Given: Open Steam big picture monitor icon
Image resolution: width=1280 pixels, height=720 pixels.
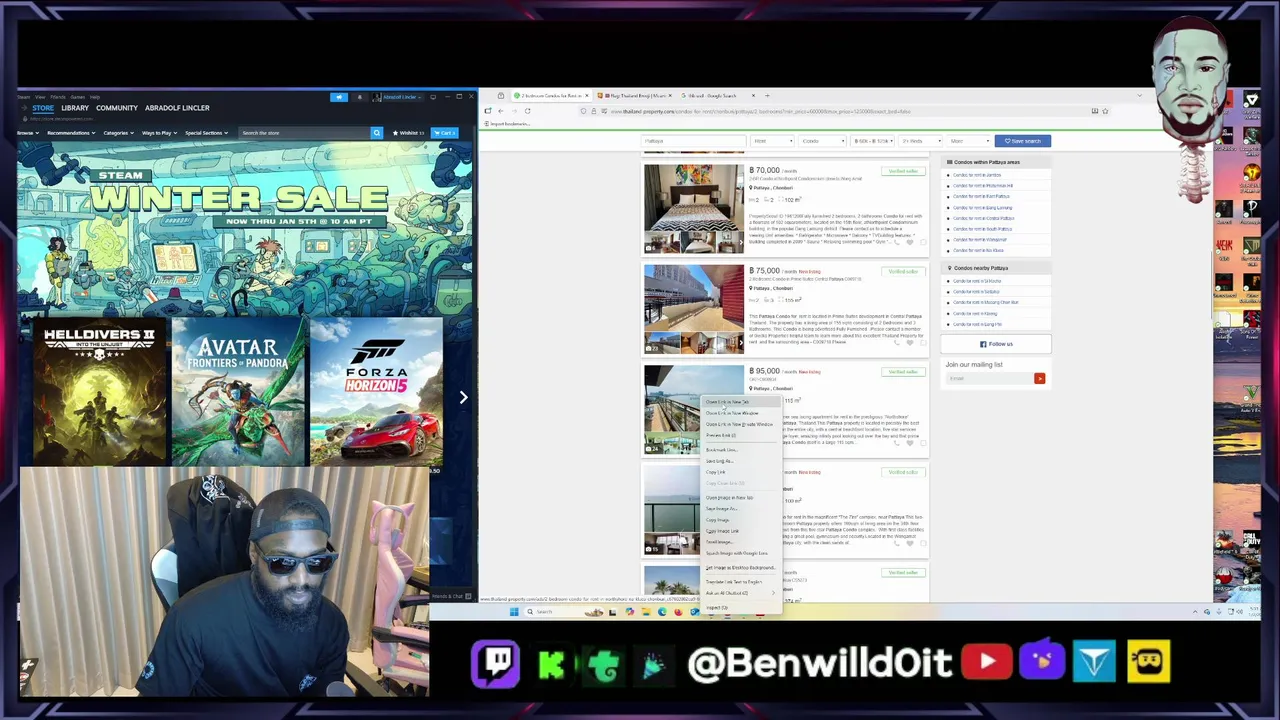Looking at the screenshot, I should pyautogui.click(x=433, y=97).
